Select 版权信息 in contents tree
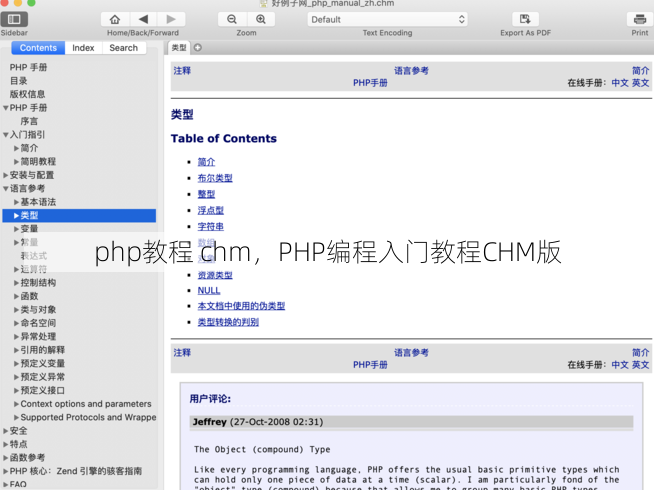The height and width of the screenshot is (490, 654). tap(28, 94)
